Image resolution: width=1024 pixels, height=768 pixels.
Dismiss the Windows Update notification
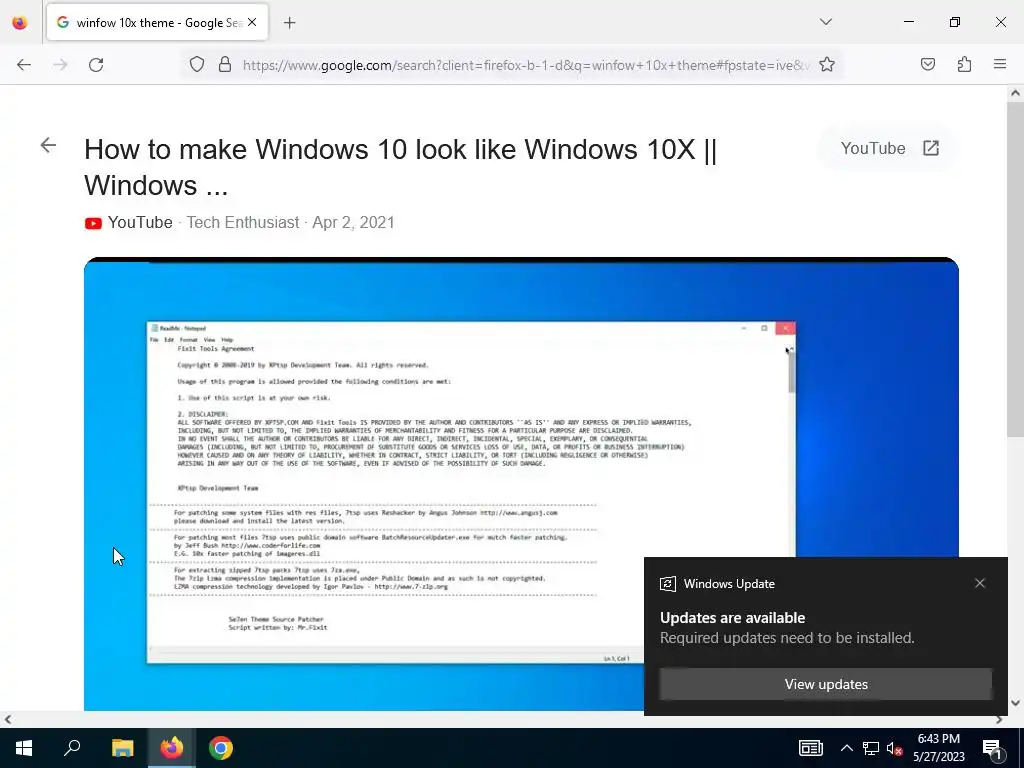(x=980, y=583)
